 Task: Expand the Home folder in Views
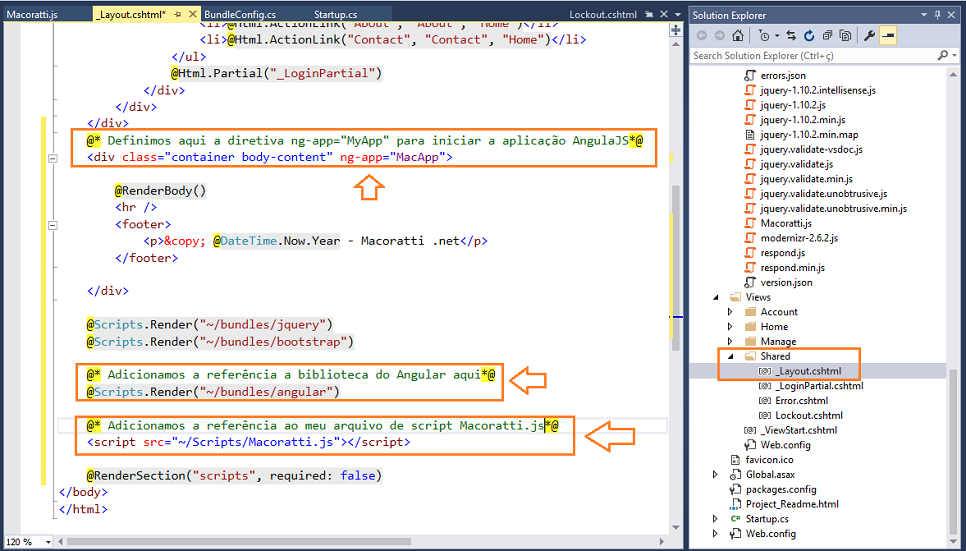coord(731,327)
